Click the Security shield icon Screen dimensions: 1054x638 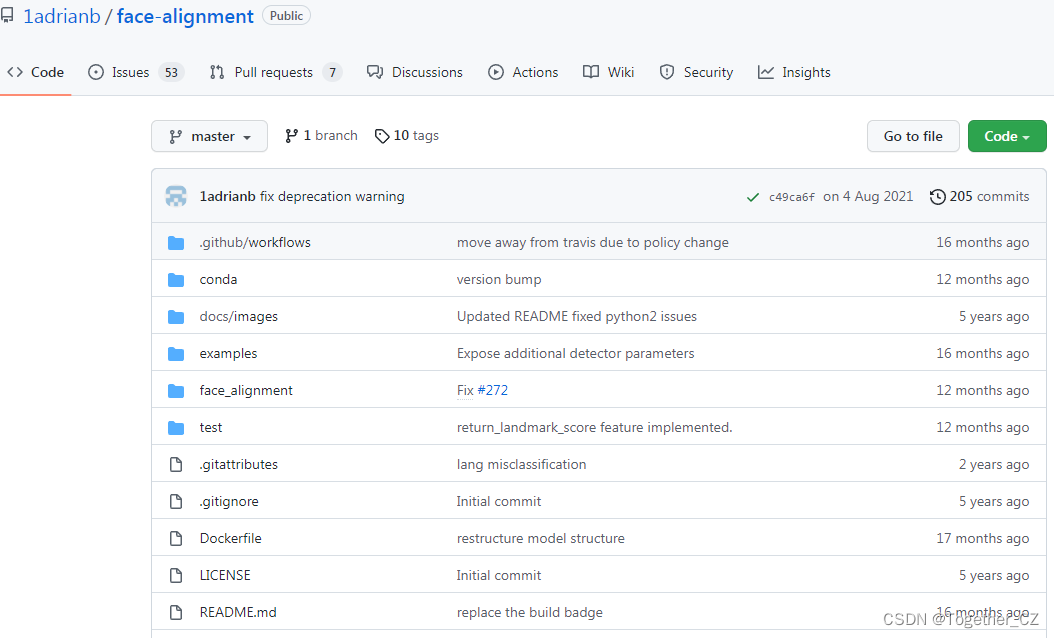click(667, 71)
